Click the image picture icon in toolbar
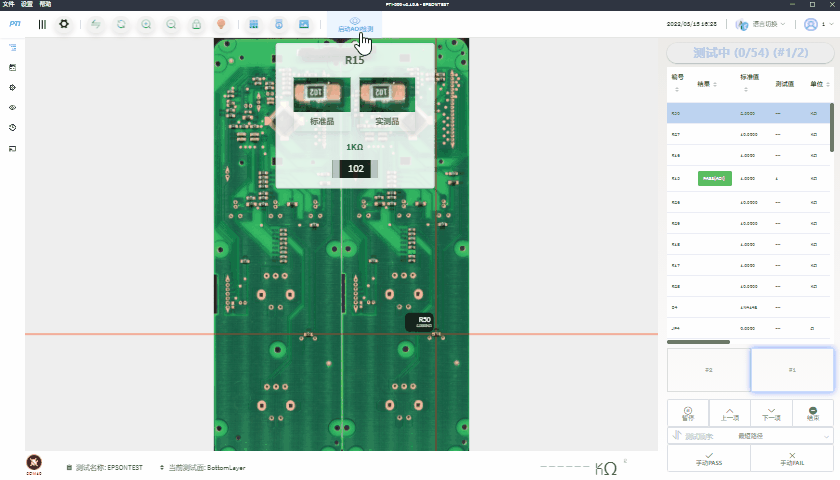 click(x=304, y=24)
